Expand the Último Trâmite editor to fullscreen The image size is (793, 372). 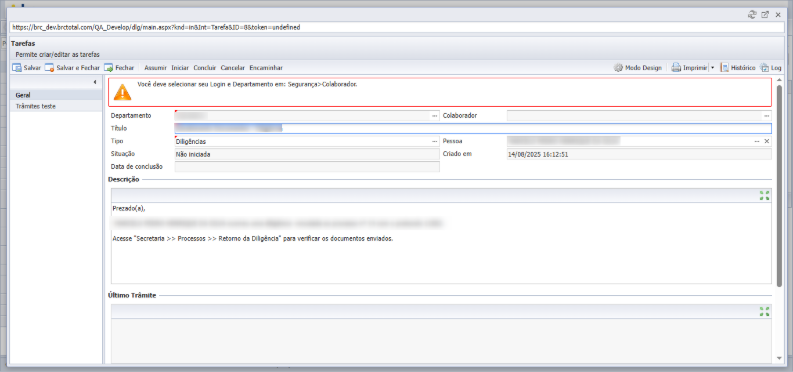click(764, 311)
